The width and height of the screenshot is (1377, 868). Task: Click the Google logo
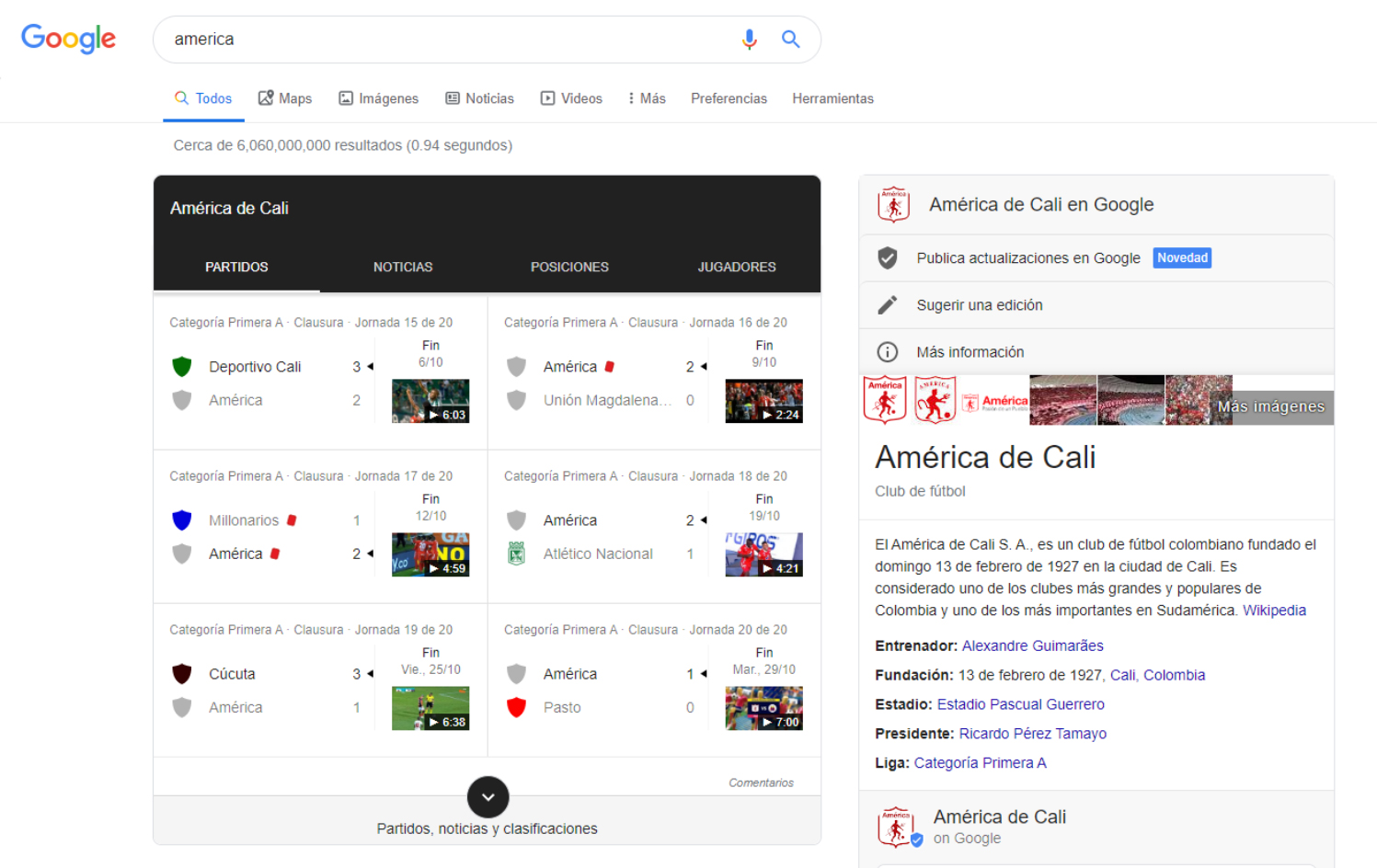click(x=68, y=39)
